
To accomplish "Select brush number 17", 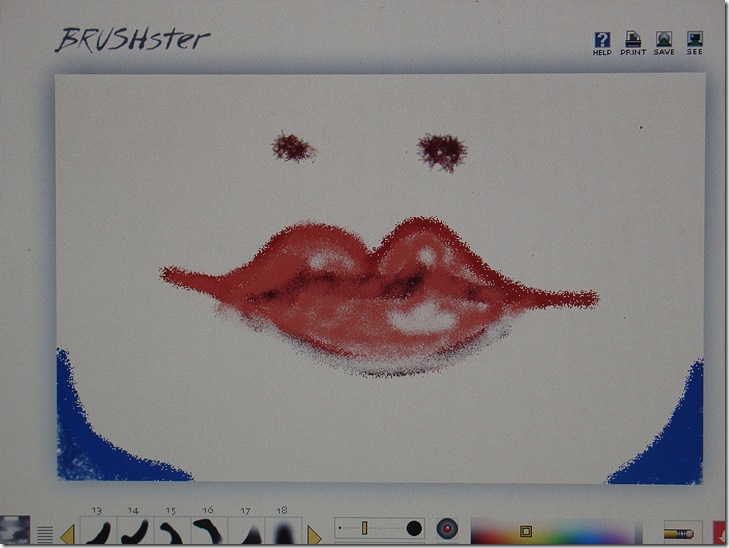I will pyautogui.click(x=246, y=530).
